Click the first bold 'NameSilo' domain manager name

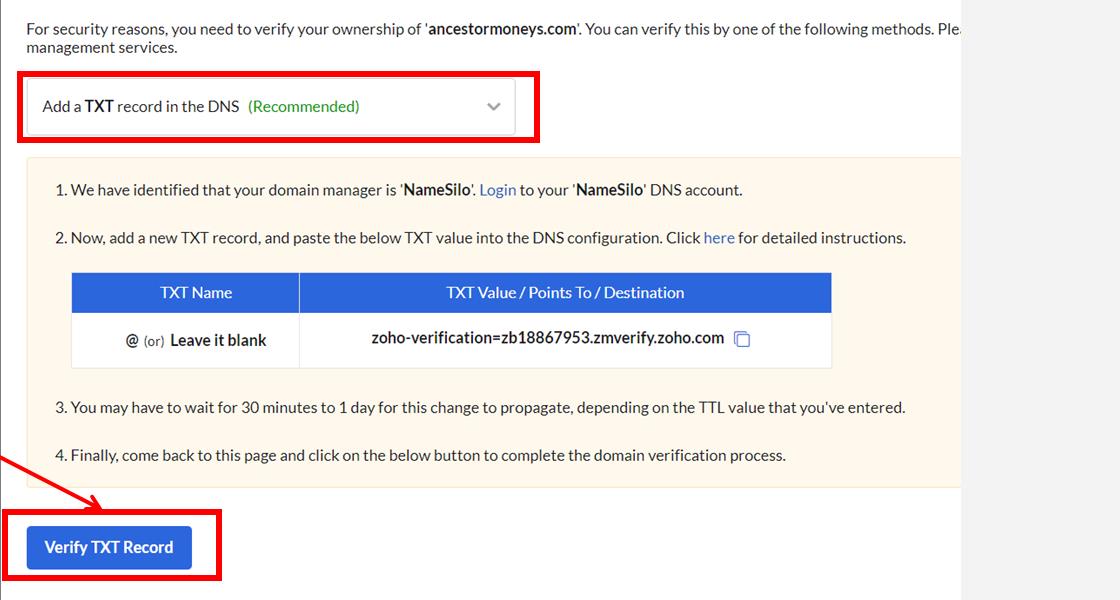click(438, 190)
